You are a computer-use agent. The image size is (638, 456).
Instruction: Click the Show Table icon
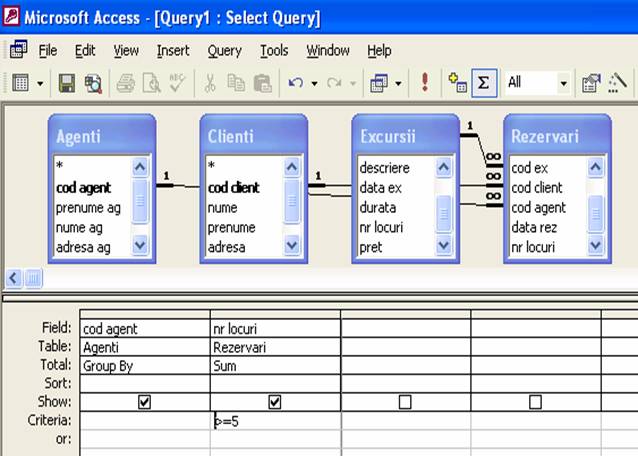458,83
